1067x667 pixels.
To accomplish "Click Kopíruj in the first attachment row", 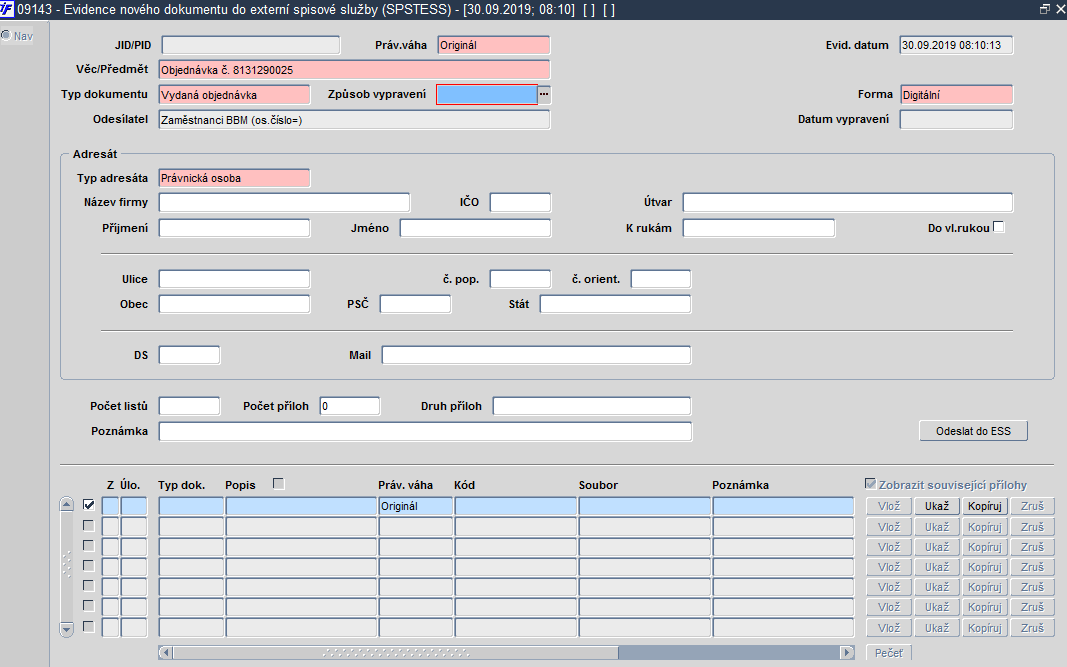I will [985, 506].
